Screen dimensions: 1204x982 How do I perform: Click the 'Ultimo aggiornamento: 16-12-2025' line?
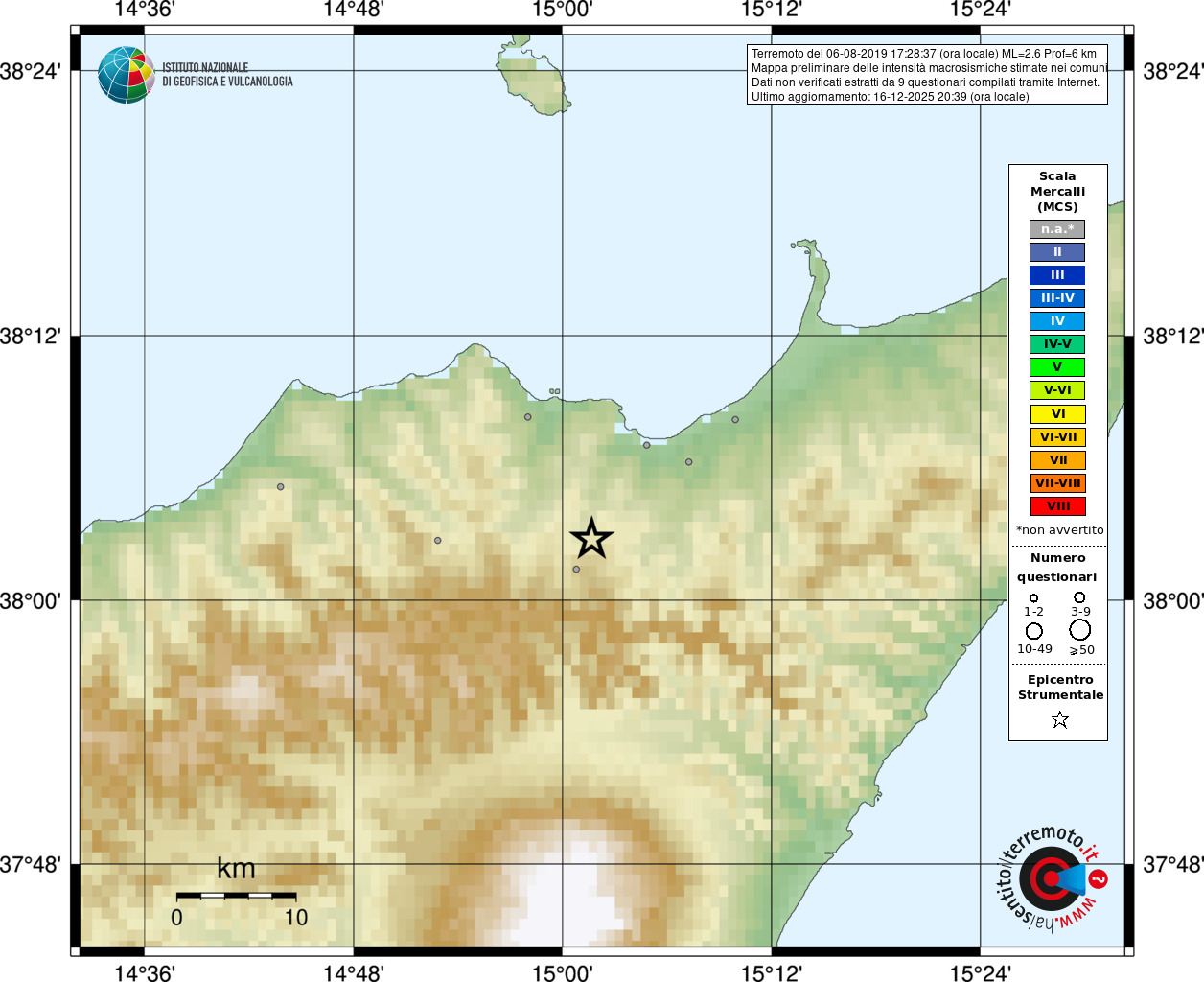point(891,97)
